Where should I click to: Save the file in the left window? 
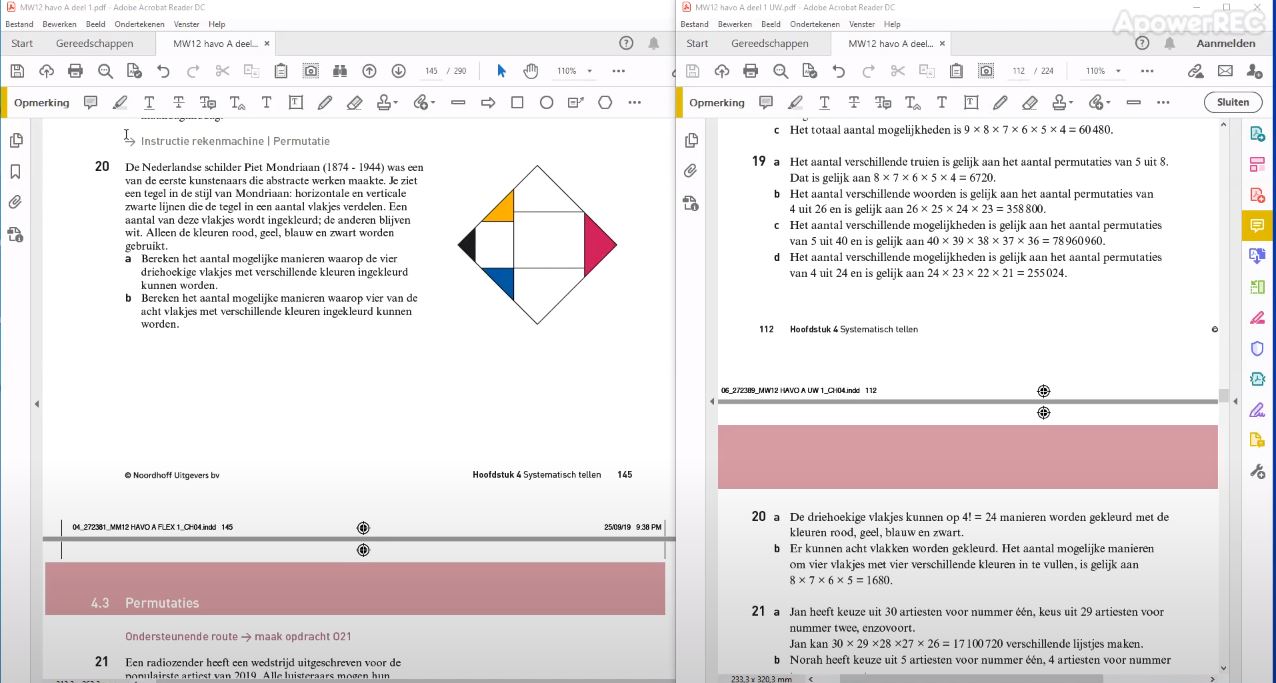(16, 71)
